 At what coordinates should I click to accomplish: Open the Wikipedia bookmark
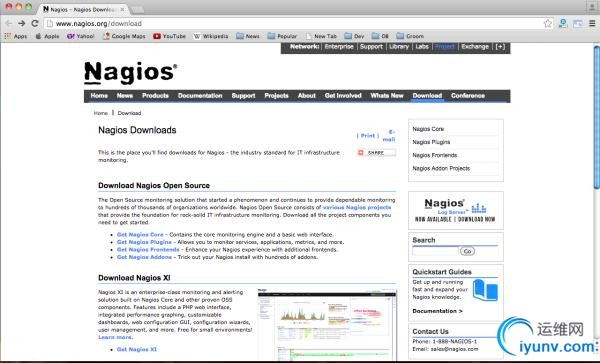click(x=211, y=36)
